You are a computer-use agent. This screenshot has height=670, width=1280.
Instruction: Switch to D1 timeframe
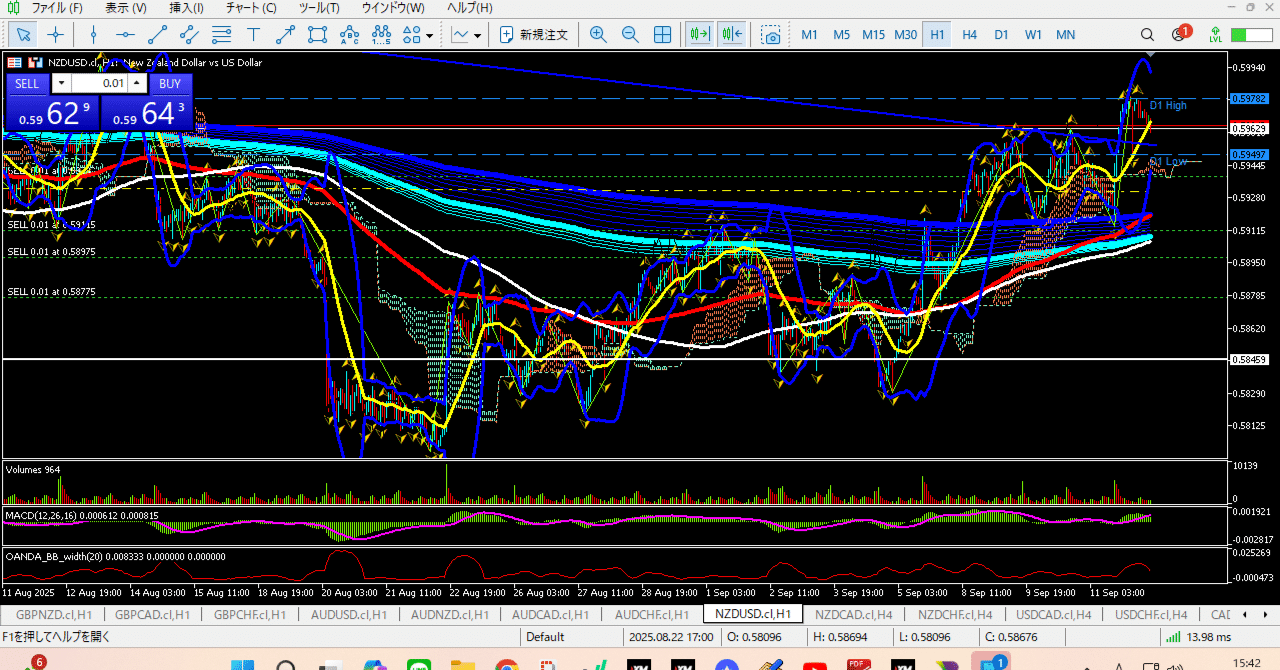(1001, 34)
